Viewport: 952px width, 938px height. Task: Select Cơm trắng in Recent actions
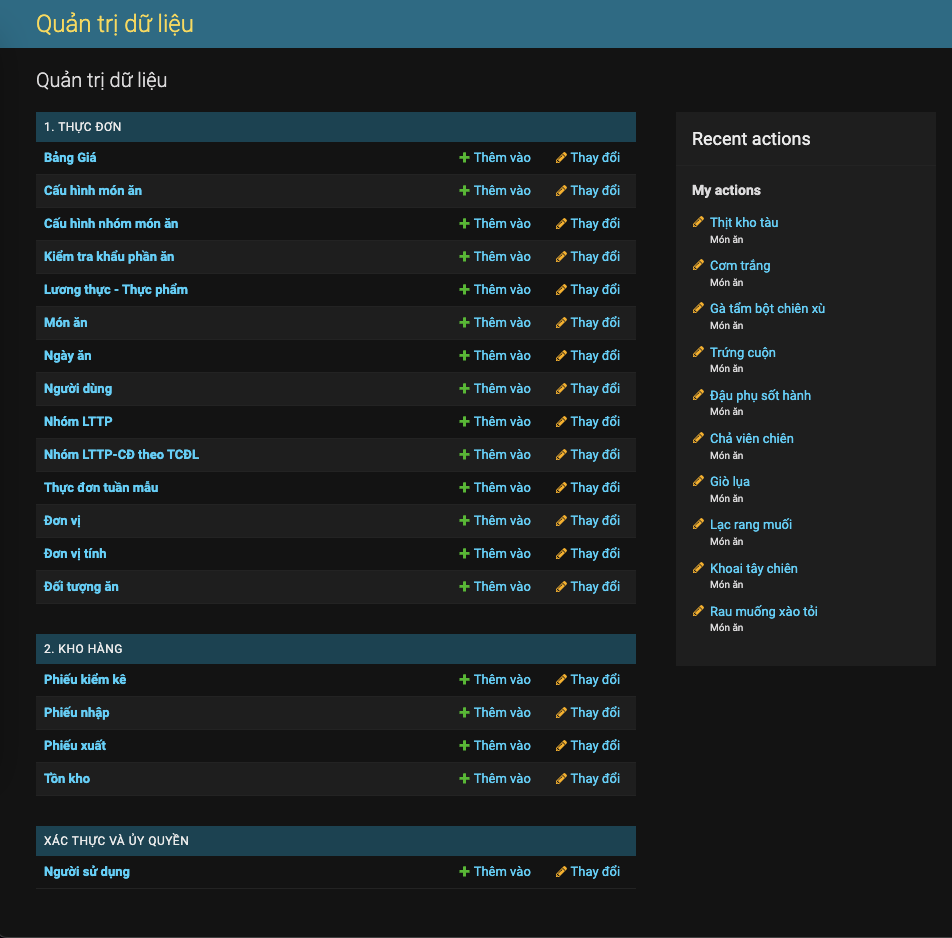[740, 265]
